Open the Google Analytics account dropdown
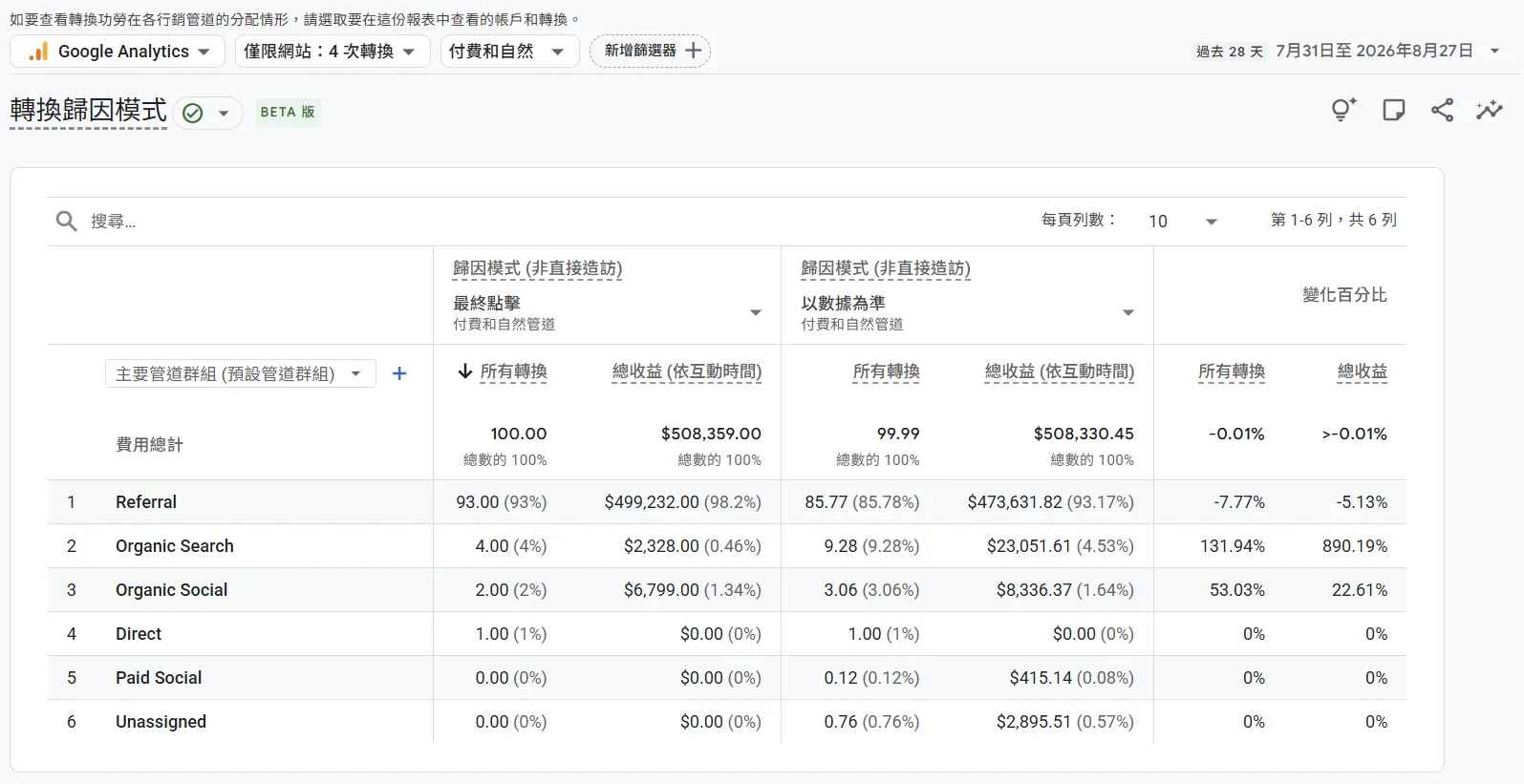Image resolution: width=1524 pixels, height=784 pixels. 118,52
